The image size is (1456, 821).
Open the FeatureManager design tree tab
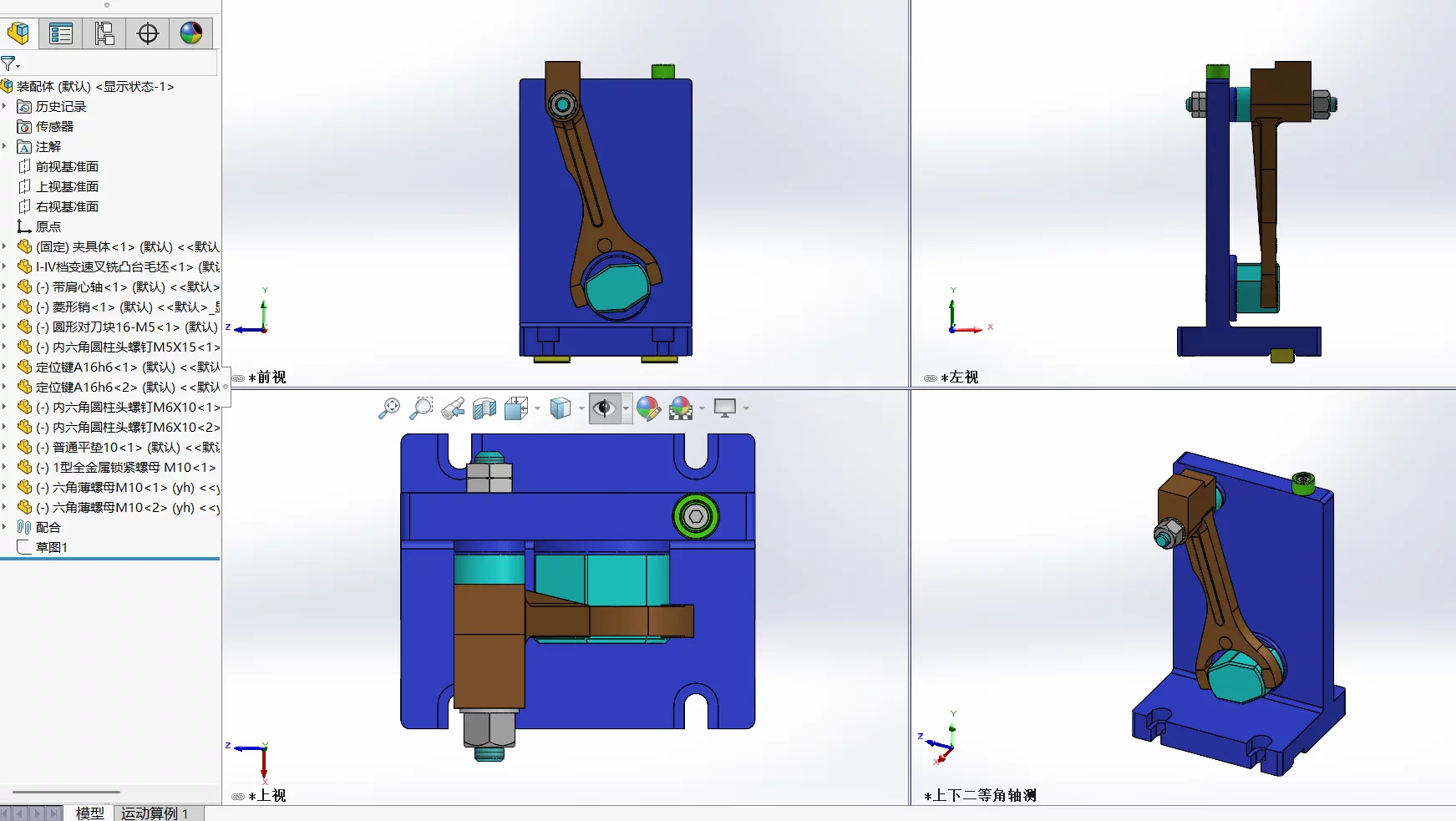[18, 33]
